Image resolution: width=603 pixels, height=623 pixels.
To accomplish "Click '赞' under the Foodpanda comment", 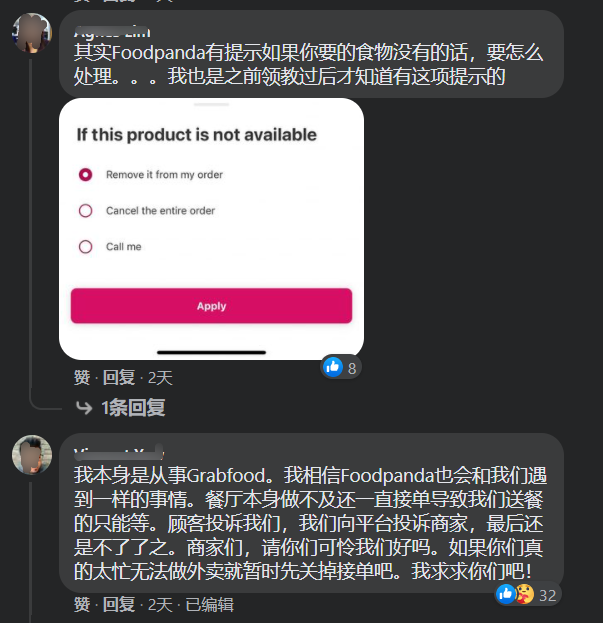I will (x=82, y=377).
